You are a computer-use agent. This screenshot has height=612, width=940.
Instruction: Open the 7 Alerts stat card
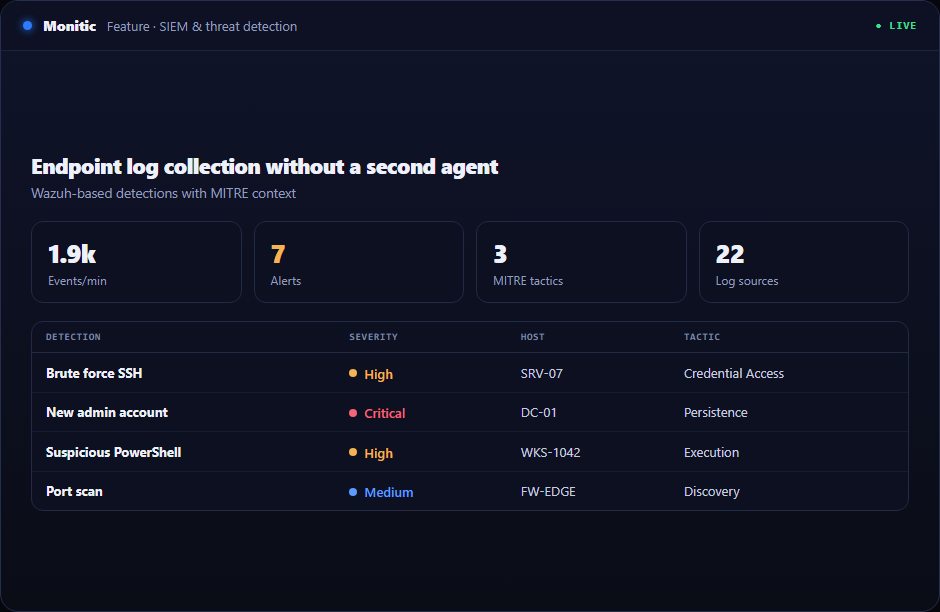pos(358,262)
